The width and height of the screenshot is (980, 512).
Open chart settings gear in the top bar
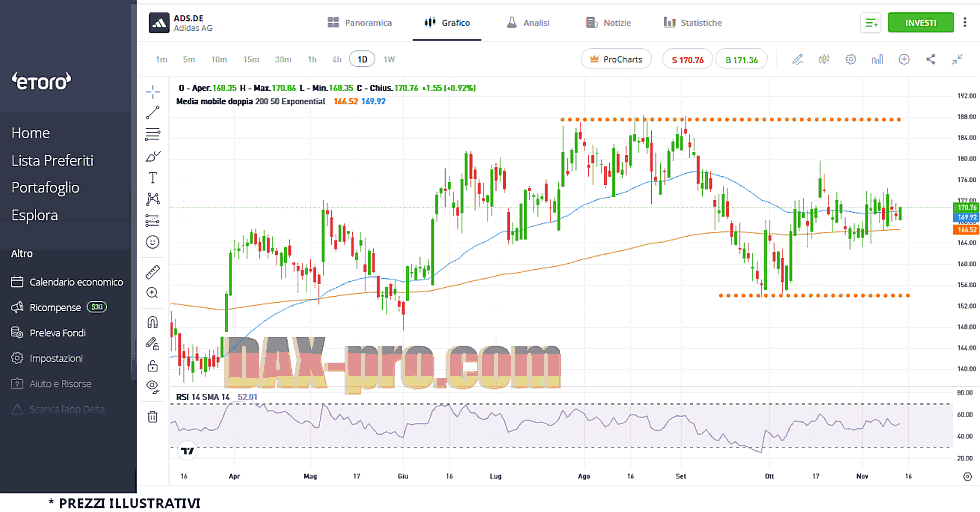tap(851, 59)
